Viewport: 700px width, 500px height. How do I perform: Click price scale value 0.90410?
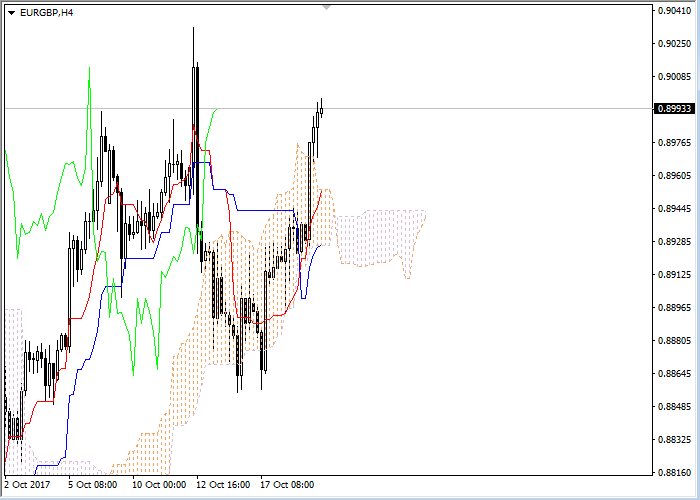point(675,11)
